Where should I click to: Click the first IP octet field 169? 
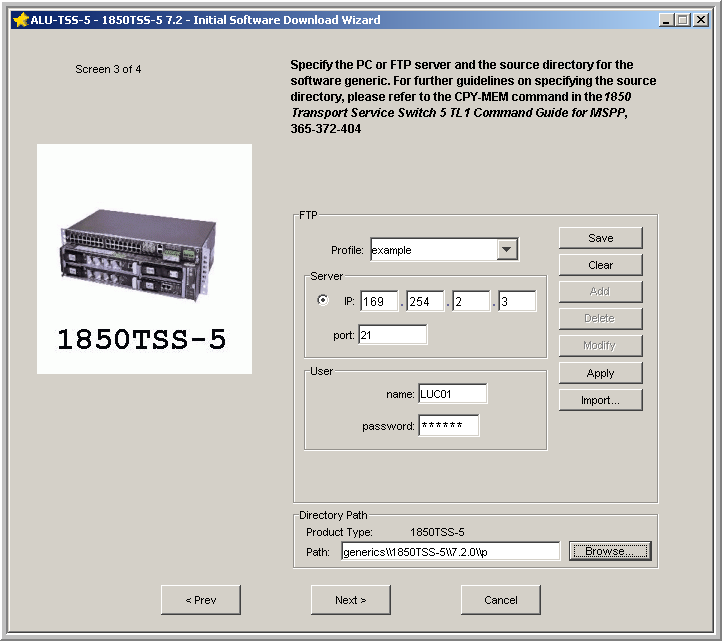pos(379,301)
